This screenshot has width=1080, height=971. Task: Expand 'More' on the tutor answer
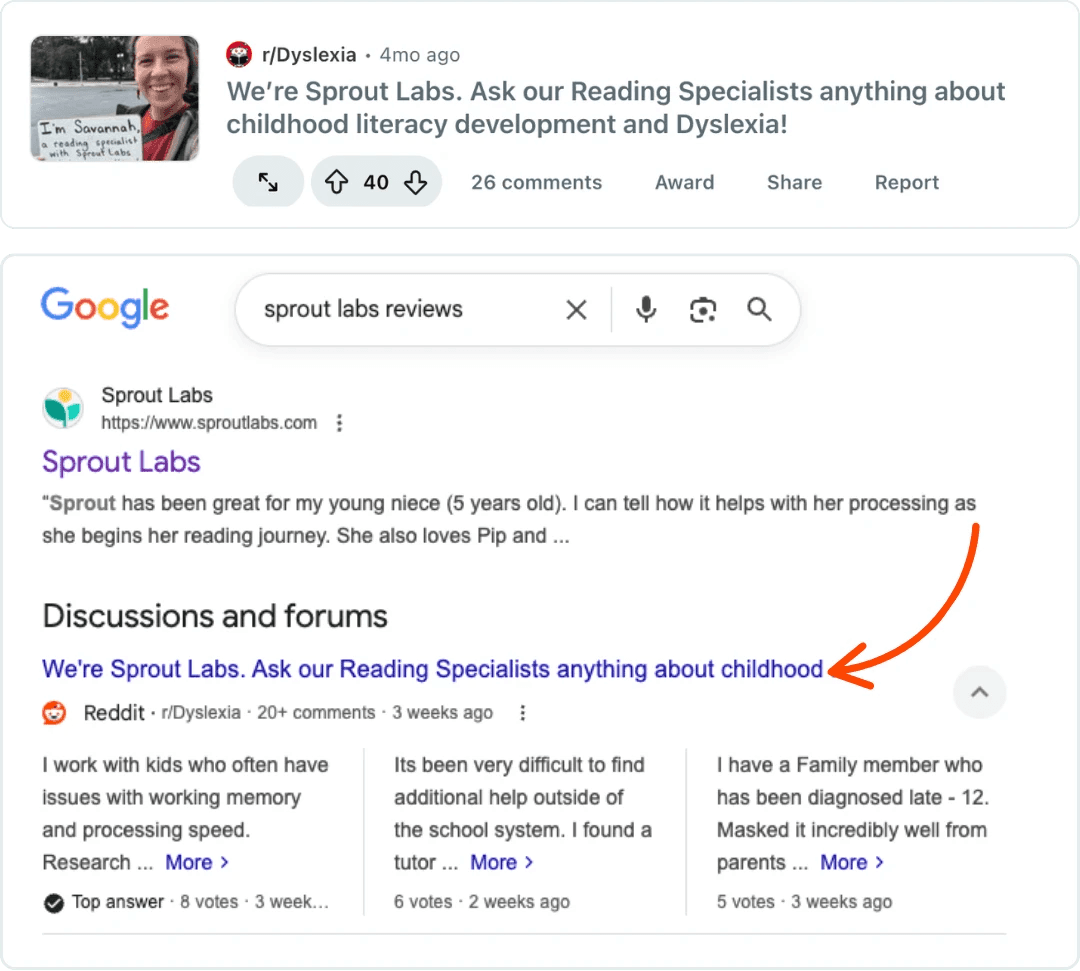501,862
